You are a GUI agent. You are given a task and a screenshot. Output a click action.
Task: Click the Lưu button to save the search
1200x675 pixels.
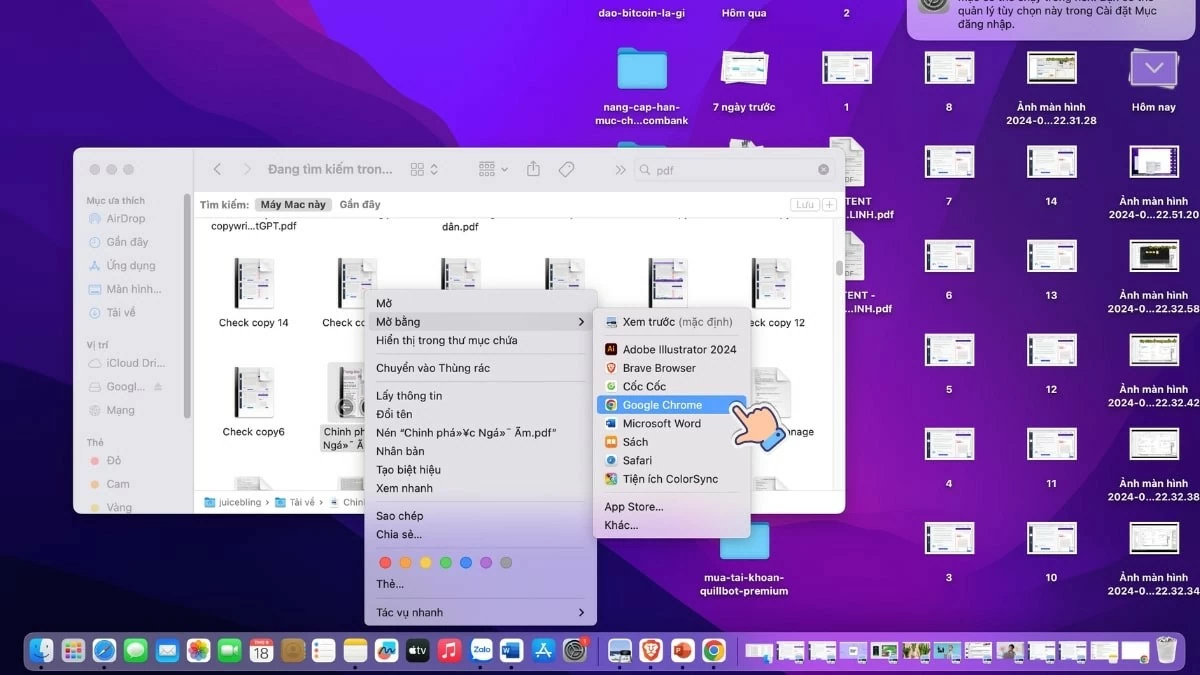pos(805,204)
